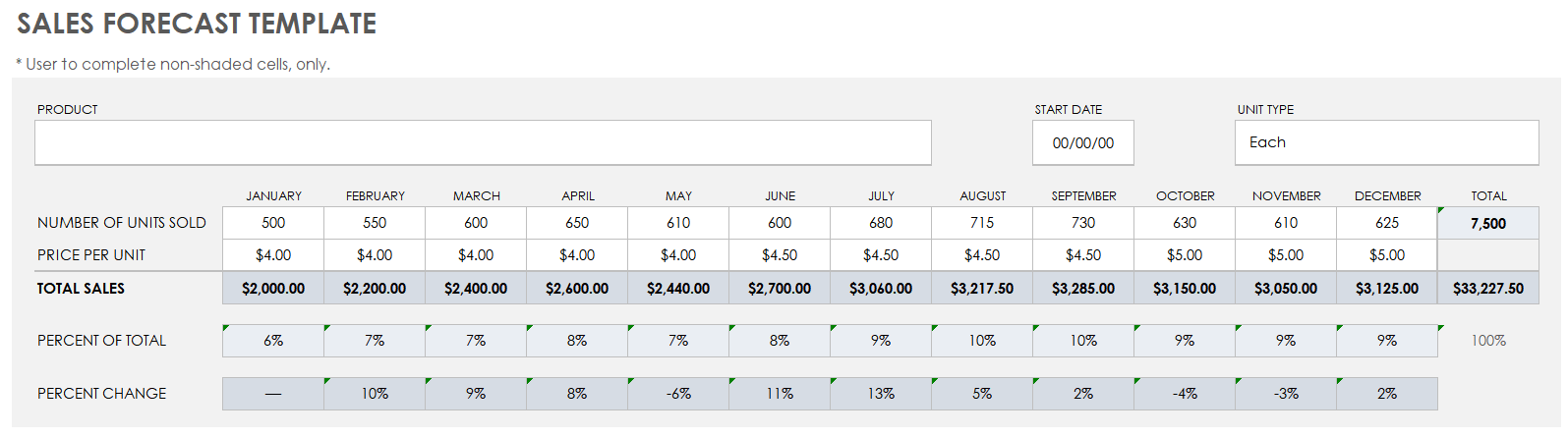Click June price per unit cell
Image resolution: width=1568 pixels, height=436 pixels.
click(780, 255)
